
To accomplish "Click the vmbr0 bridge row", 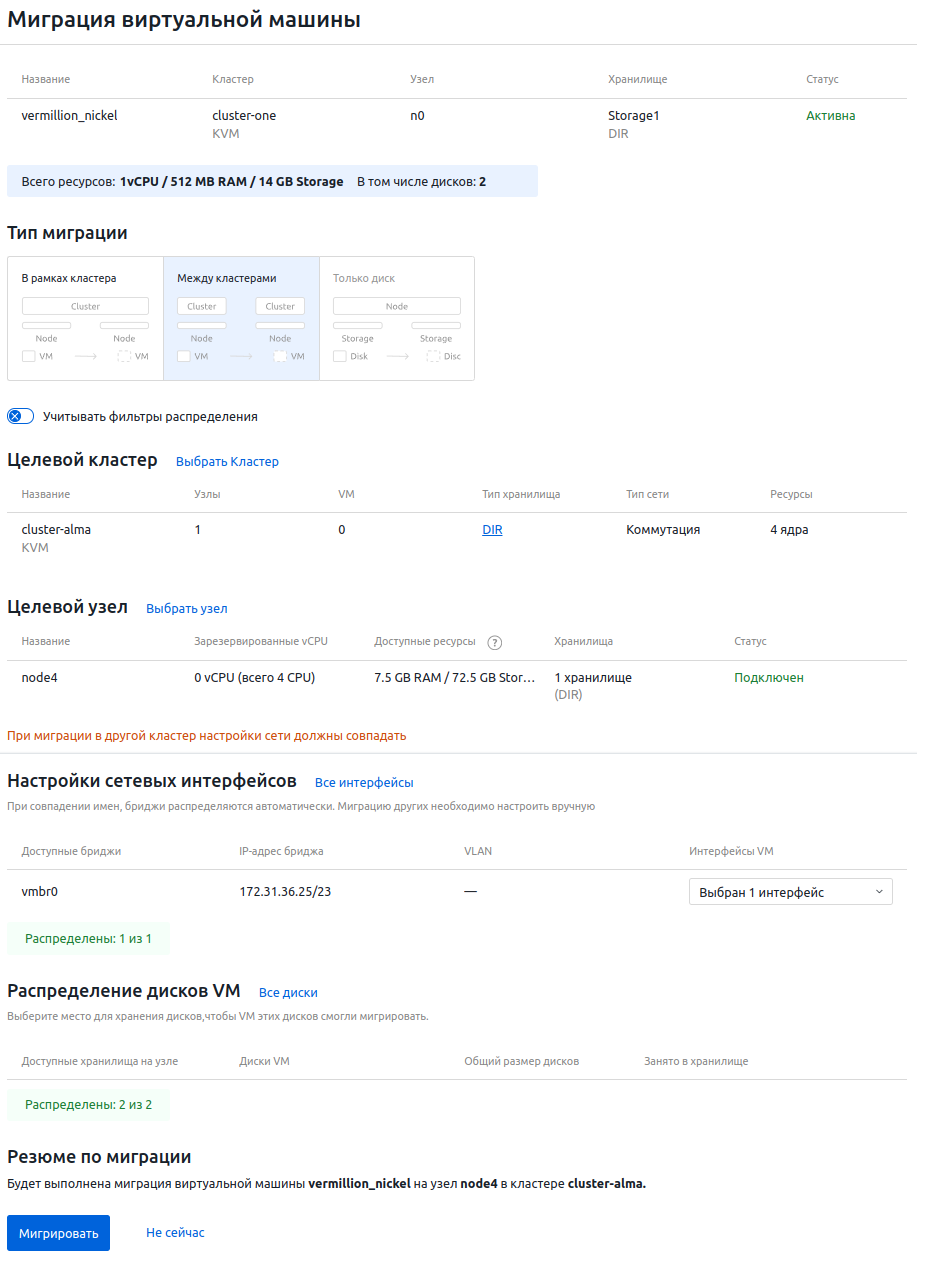I will (457, 892).
